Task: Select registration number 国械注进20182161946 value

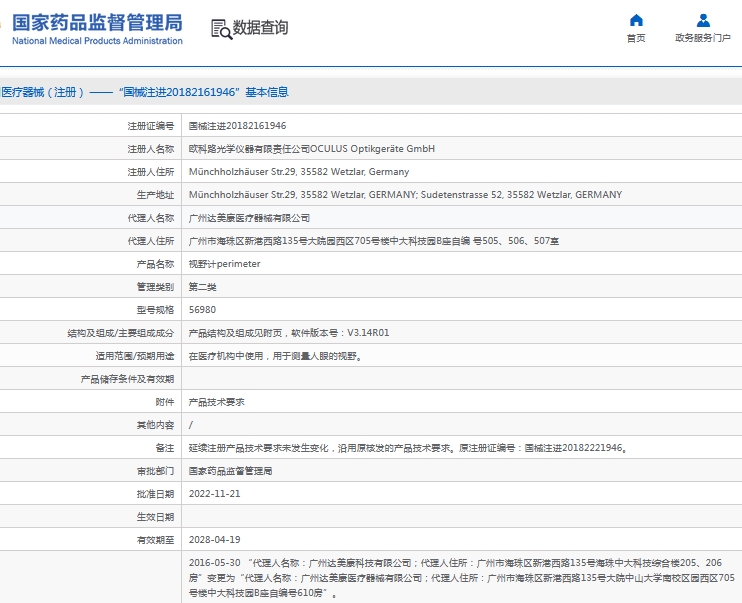Action: coord(237,125)
